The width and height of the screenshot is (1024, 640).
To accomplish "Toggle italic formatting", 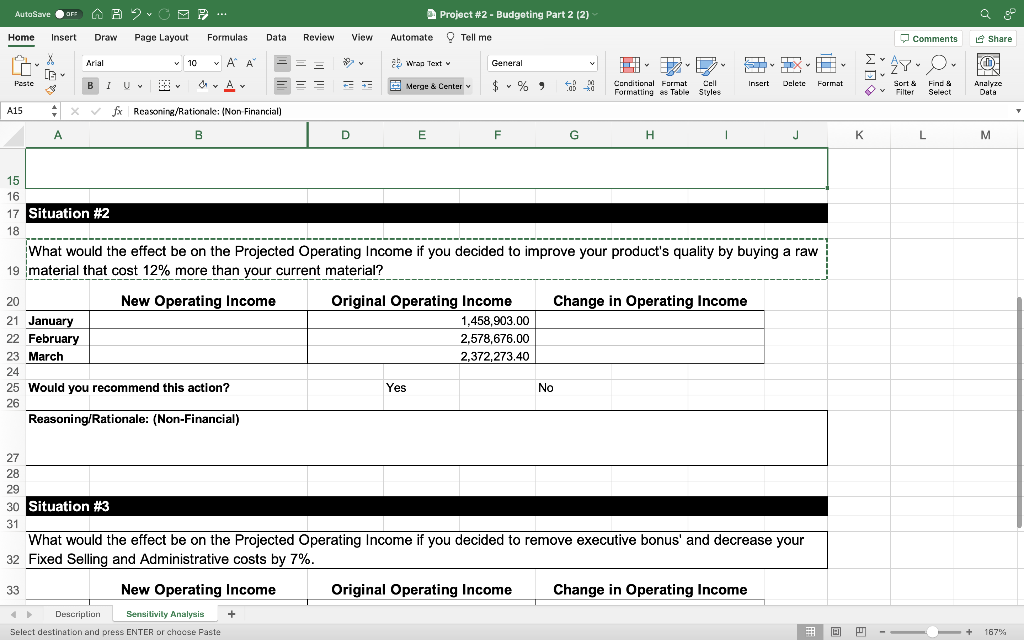I will 107,87.
